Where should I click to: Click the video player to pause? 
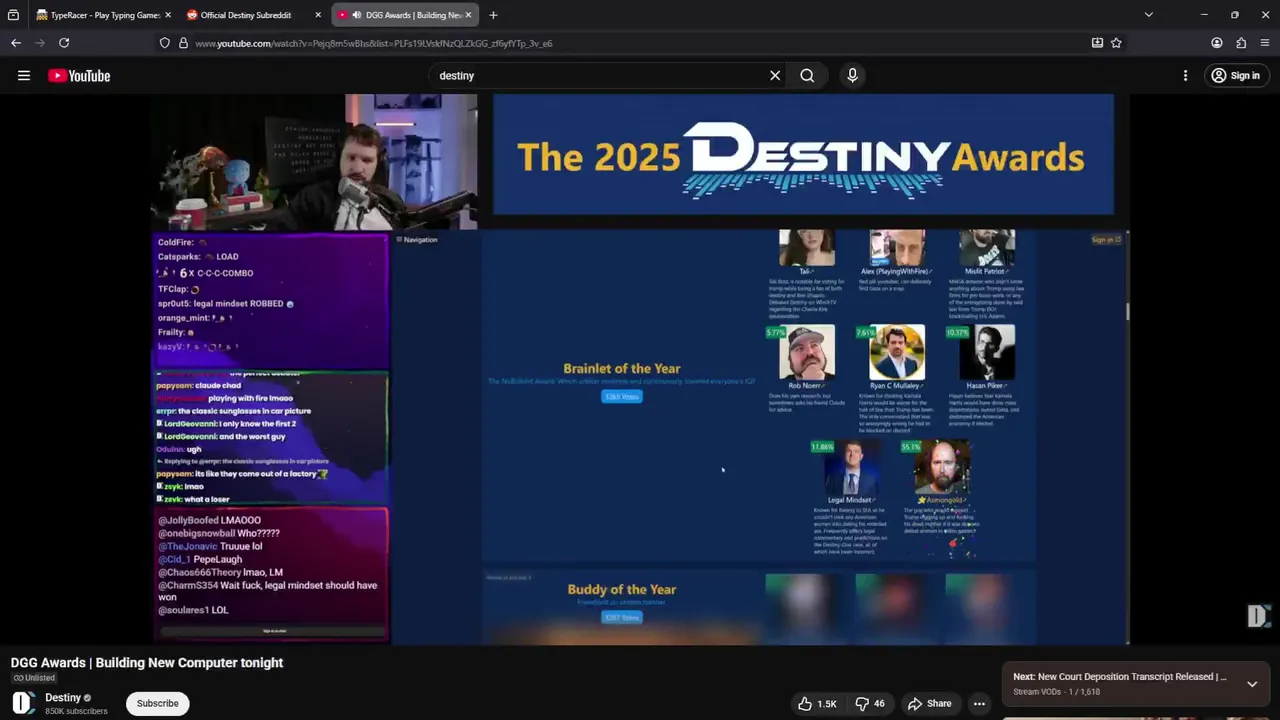click(640, 370)
